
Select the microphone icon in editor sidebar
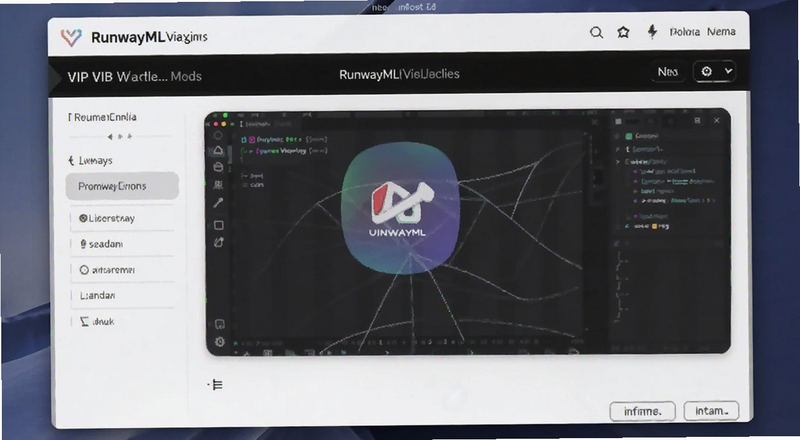click(218, 202)
